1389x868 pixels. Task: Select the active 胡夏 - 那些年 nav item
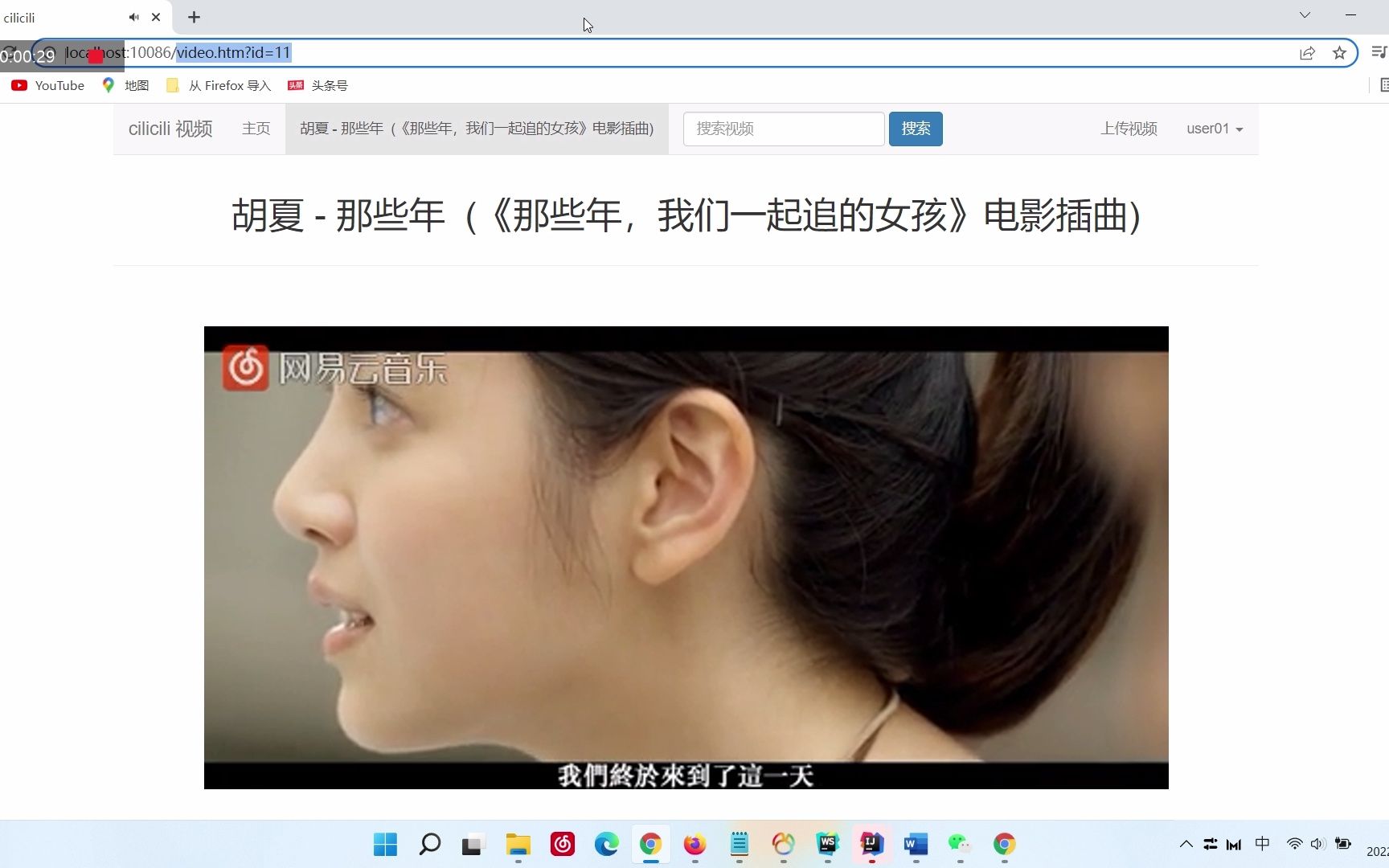pos(477,129)
